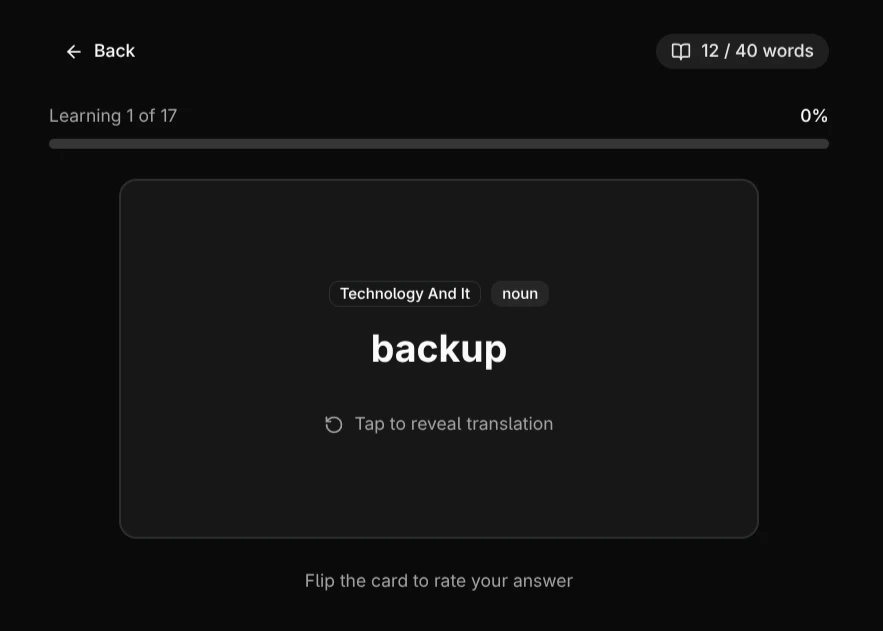Select the Technology And It category tag
Image resolution: width=883 pixels, height=631 pixels.
pos(404,294)
